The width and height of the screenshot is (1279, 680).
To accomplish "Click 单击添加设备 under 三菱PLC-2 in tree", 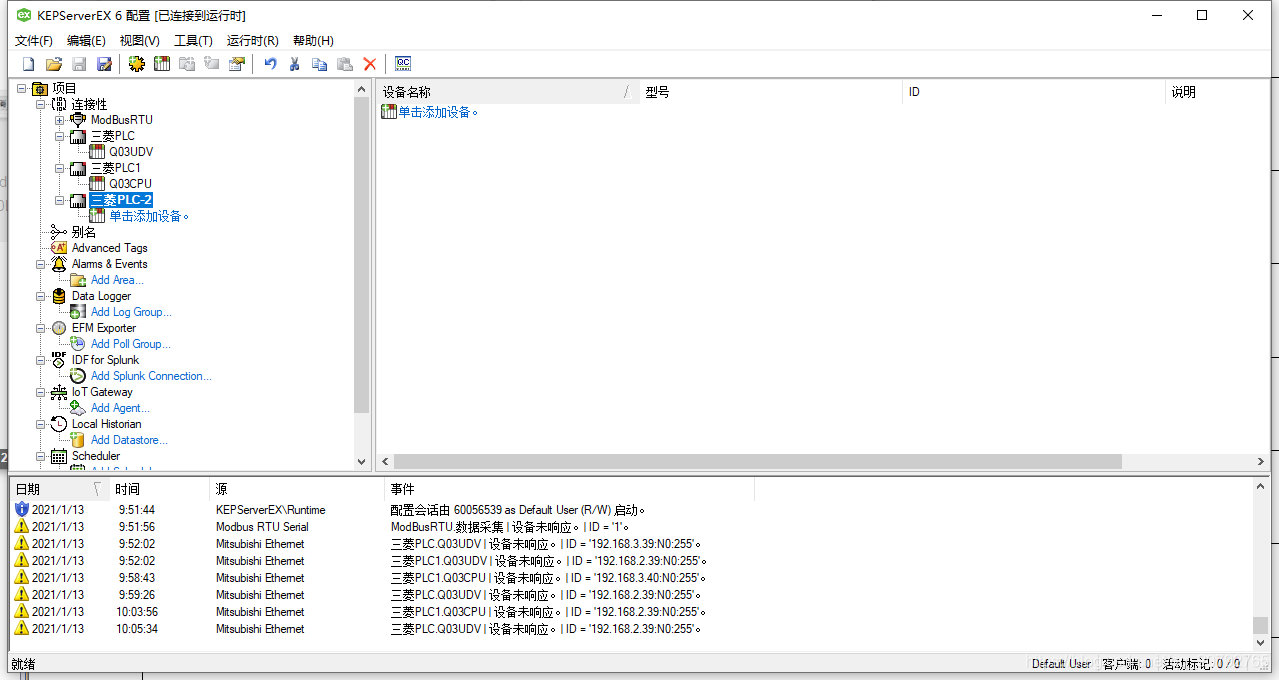I will (x=149, y=216).
